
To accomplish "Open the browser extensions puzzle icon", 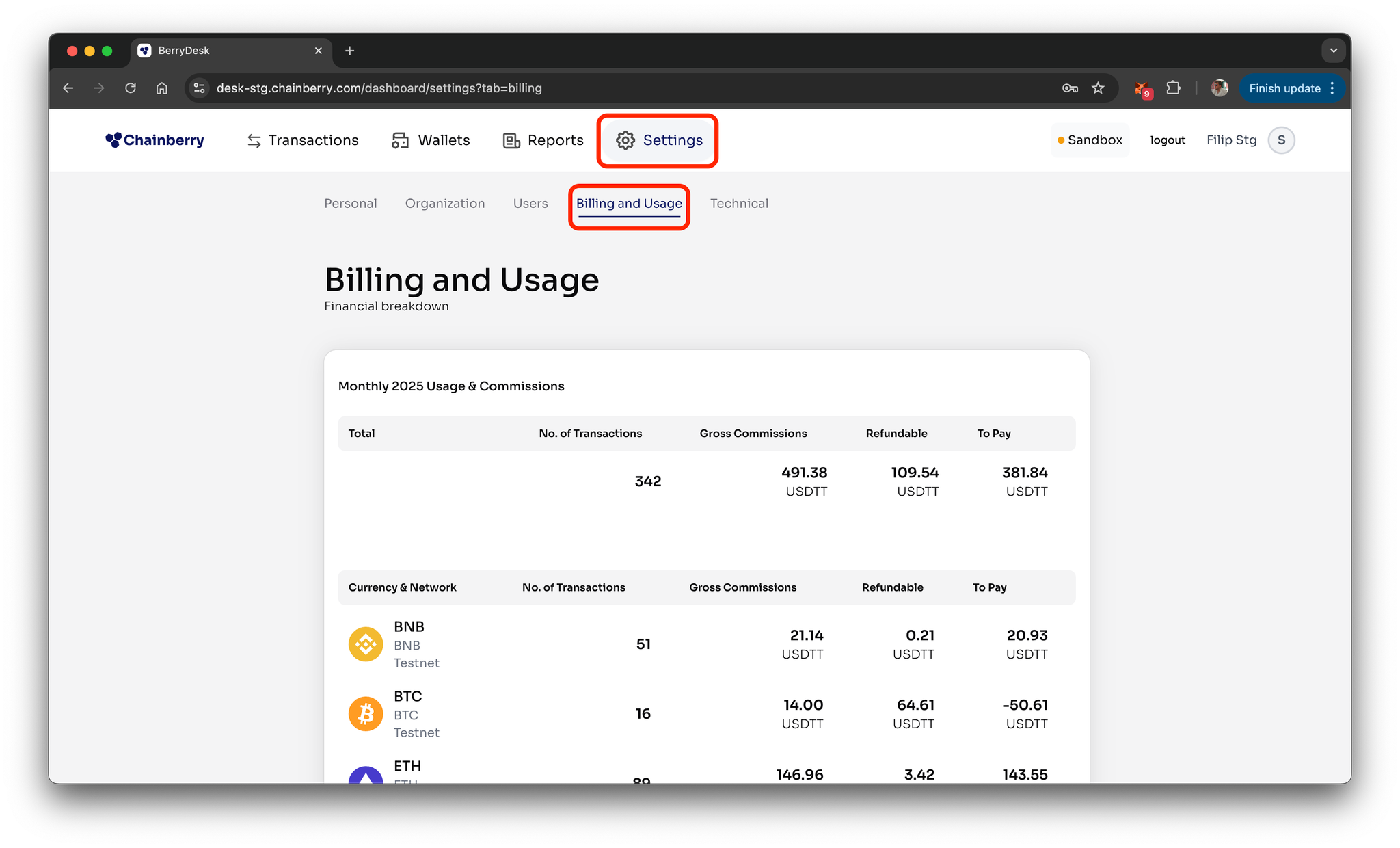I will point(1173,88).
